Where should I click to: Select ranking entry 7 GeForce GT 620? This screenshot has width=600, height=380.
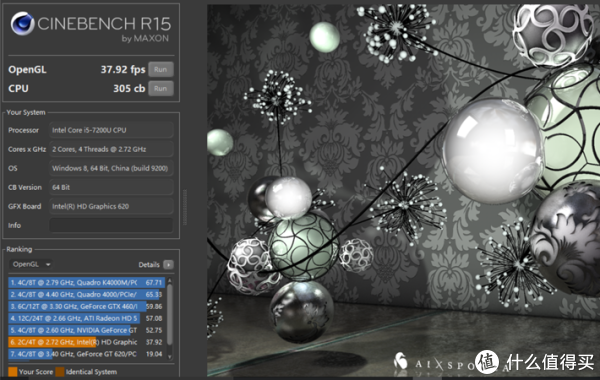tap(86, 354)
